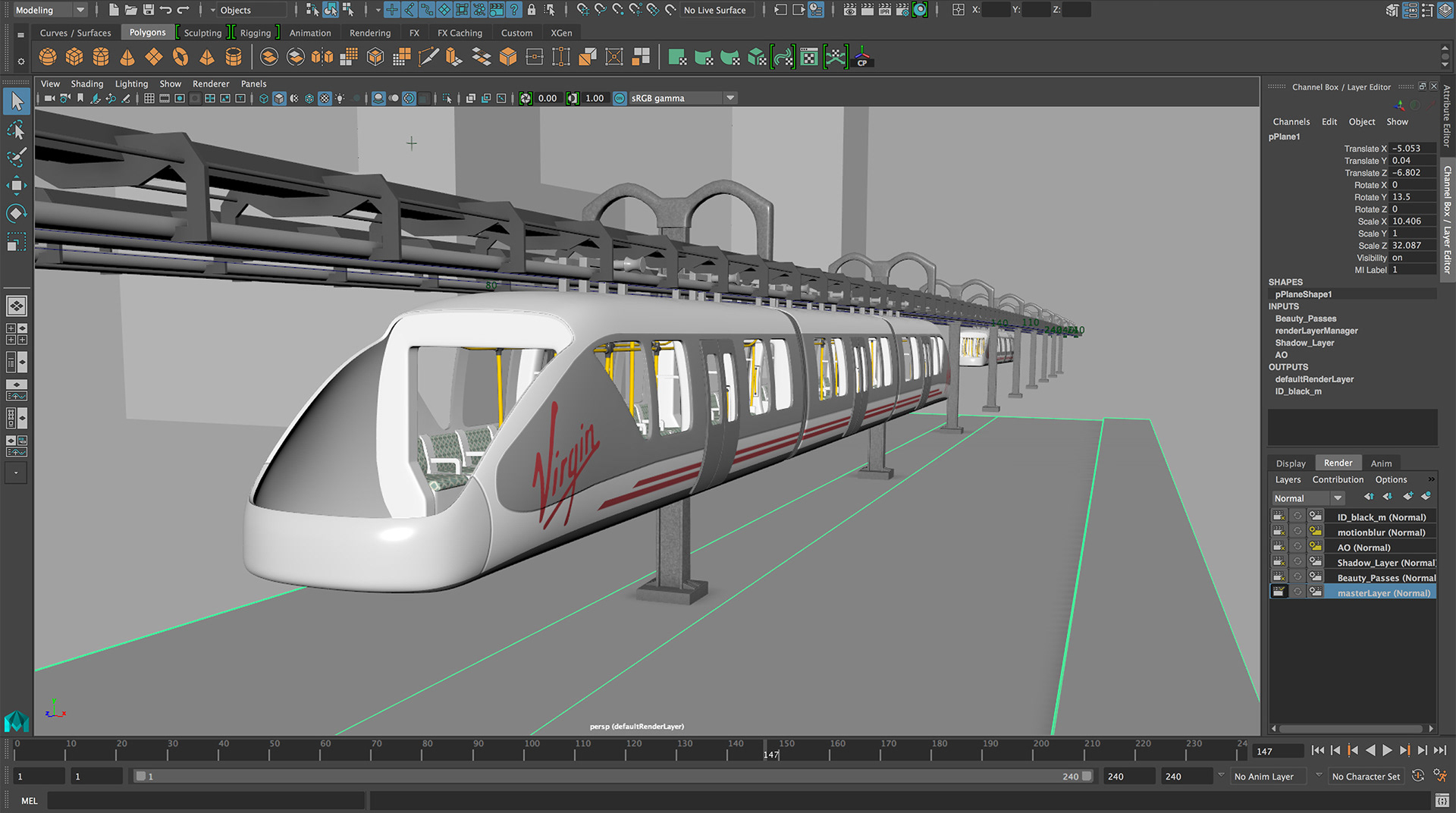Click the Undo arrow icon
1456x813 pixels.
pyautogui.click(x=166, y=10)
